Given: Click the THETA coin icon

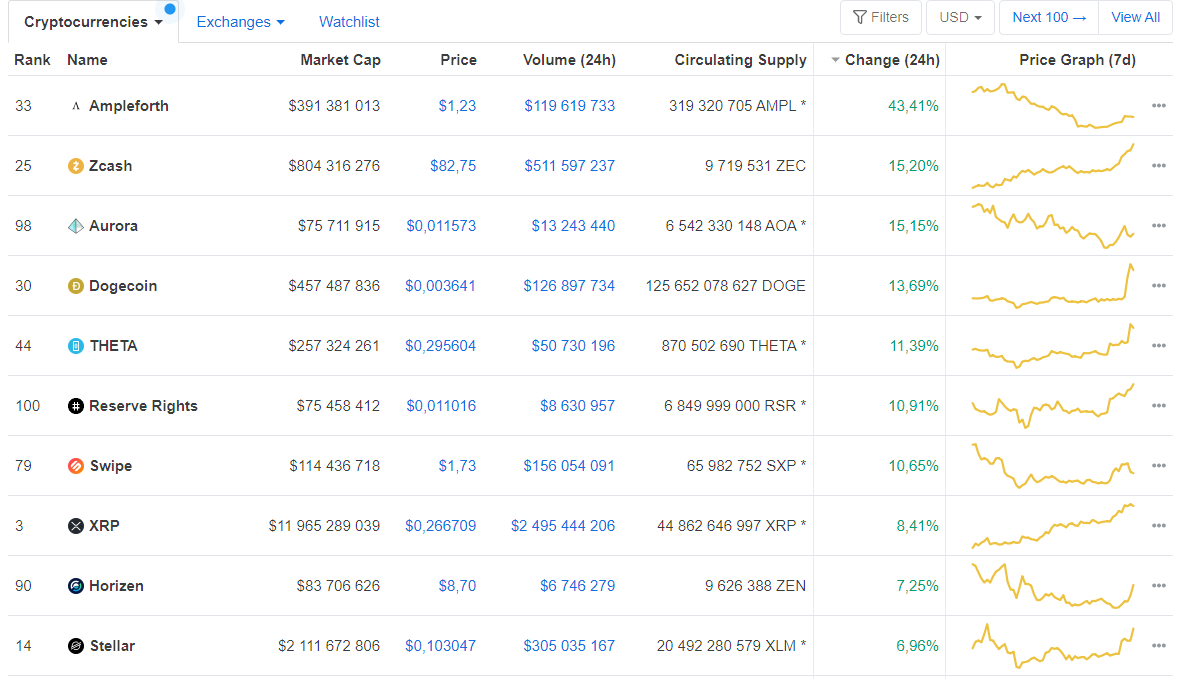Looking at the screenshot, I should (75, 346).
